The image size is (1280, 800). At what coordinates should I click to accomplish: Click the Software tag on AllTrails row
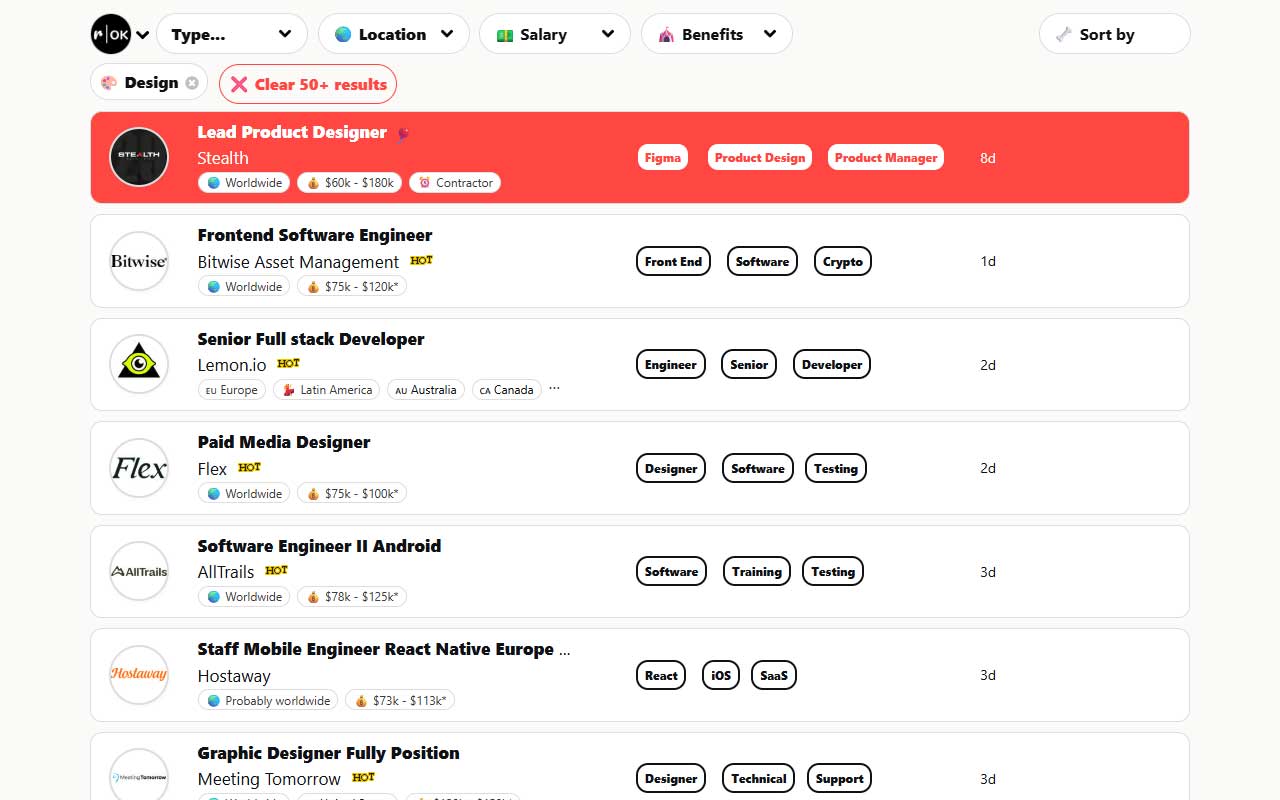tap(671, 571)
